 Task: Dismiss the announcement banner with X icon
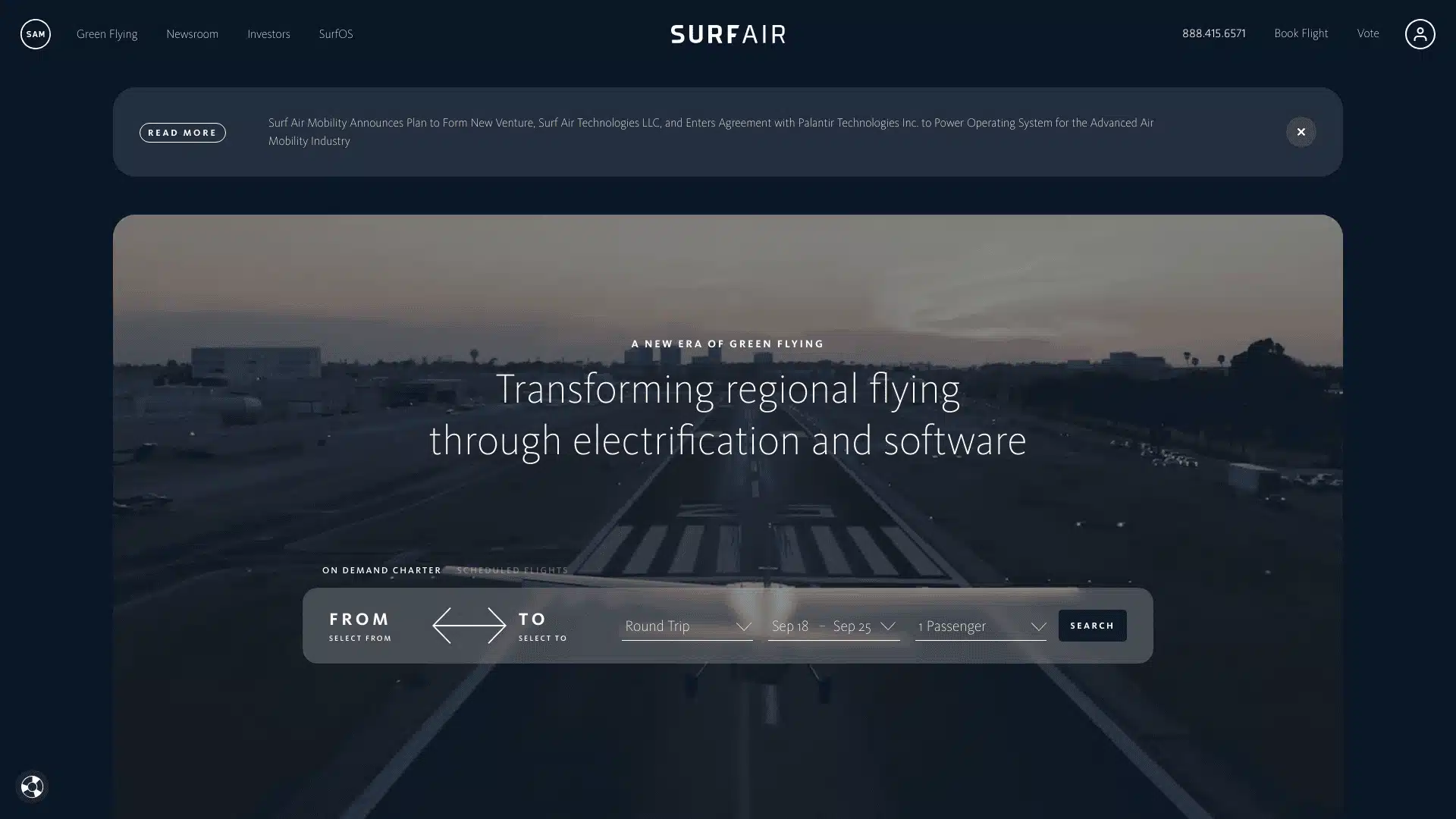[1301, 132]
